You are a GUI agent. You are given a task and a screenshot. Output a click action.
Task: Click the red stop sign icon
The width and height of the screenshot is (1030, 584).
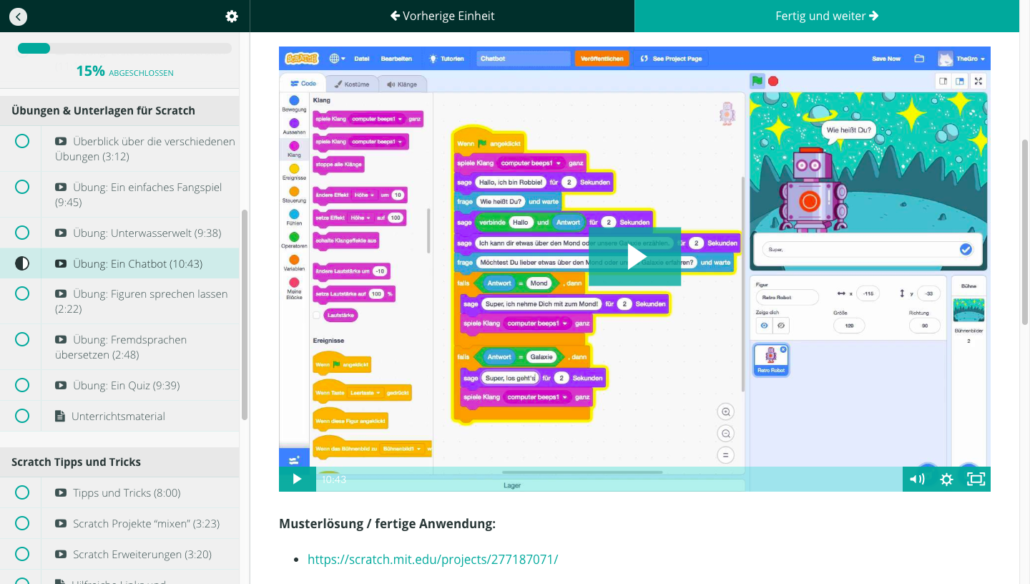pos(773,81)
